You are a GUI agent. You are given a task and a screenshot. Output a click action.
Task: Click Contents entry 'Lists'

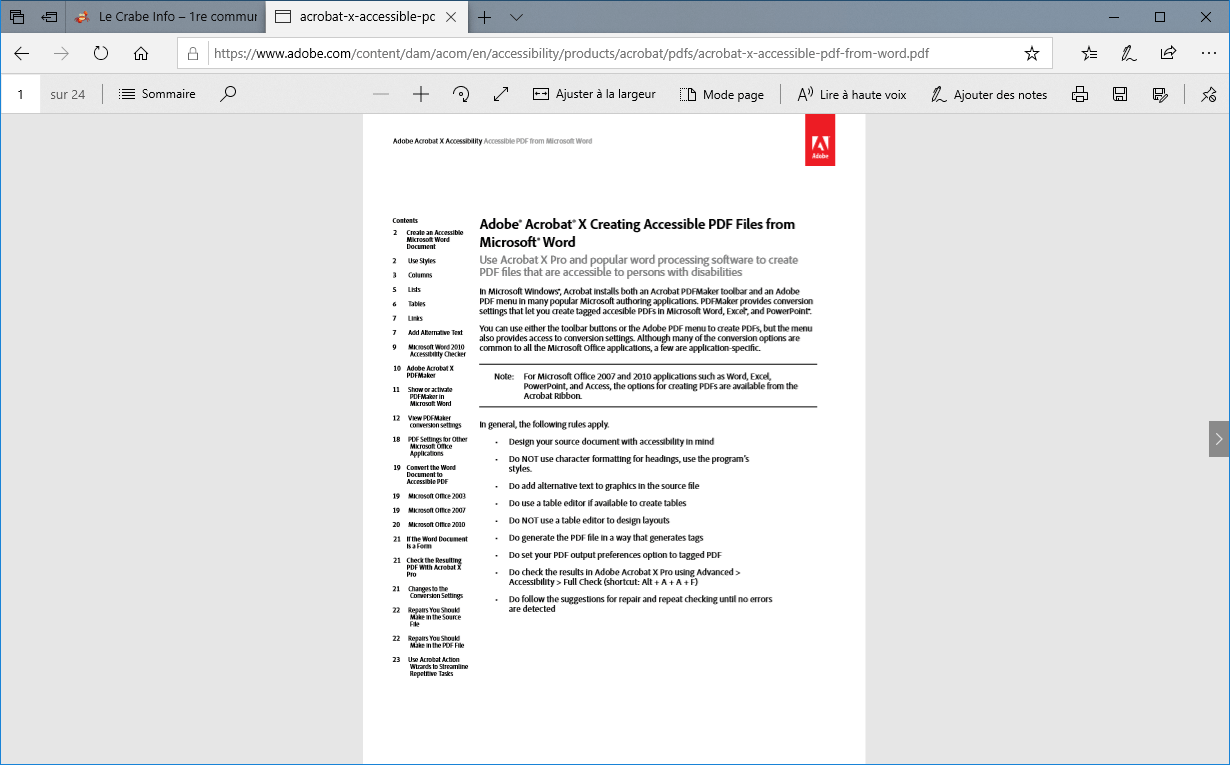click(414, 290)
